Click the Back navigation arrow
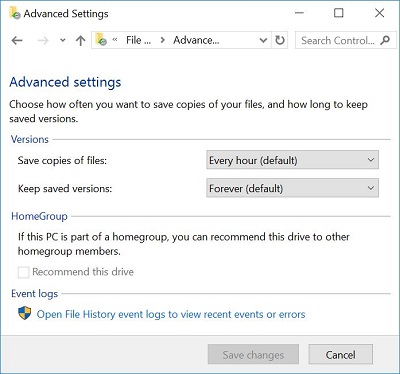Screen dimensions: 400x374 [x=17, y=41]
